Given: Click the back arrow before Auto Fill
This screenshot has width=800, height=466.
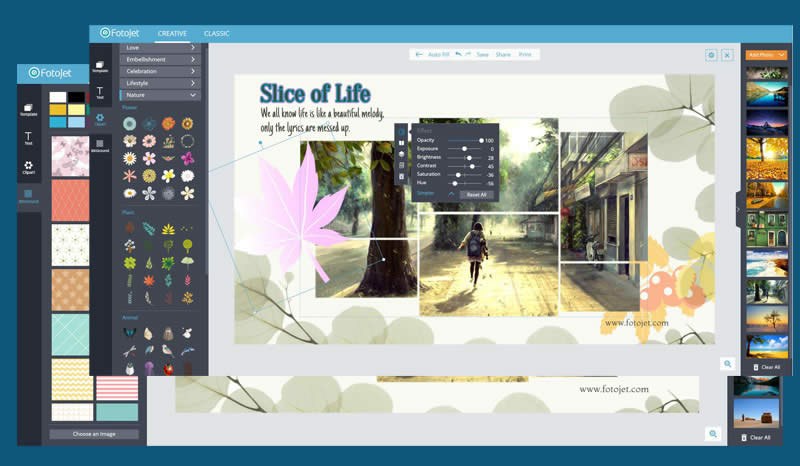Looking at the screenshot, I should [x=419, y=54].
